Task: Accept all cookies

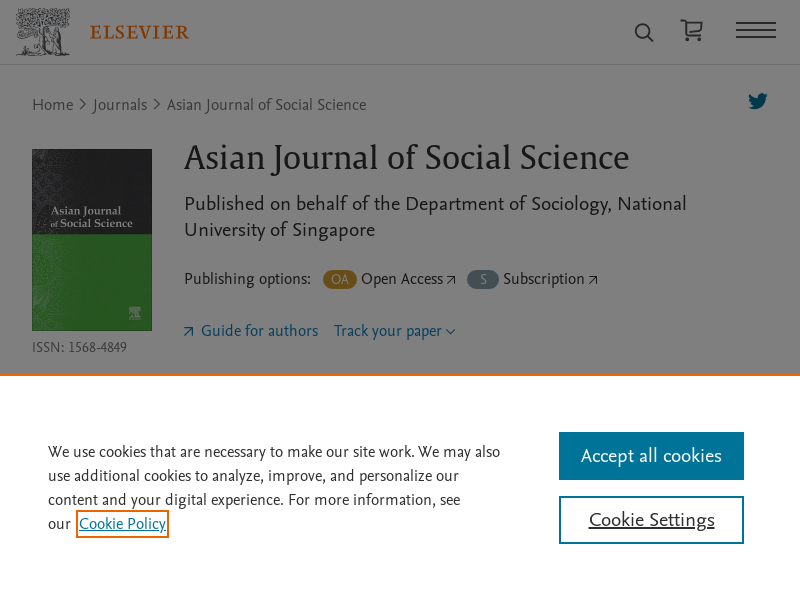Action: pyautogui.click(x=651, y=456)
